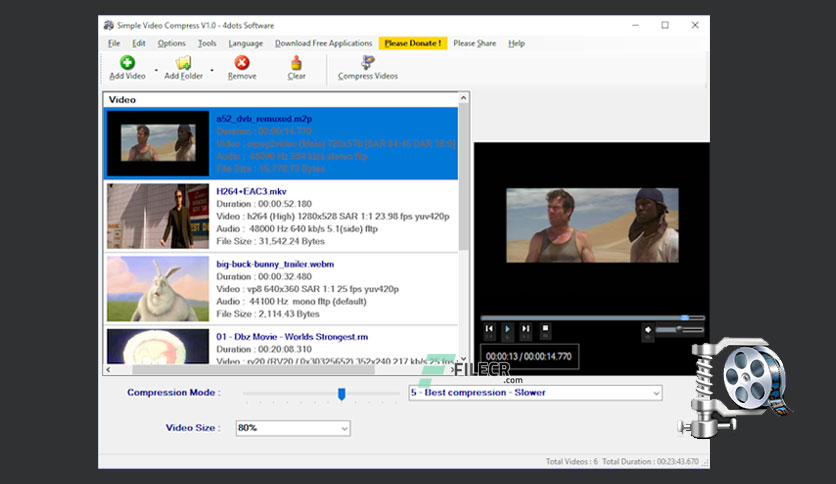
Task: Click Duration 00:00:52.180 text
Action: (x=264, y=204)
